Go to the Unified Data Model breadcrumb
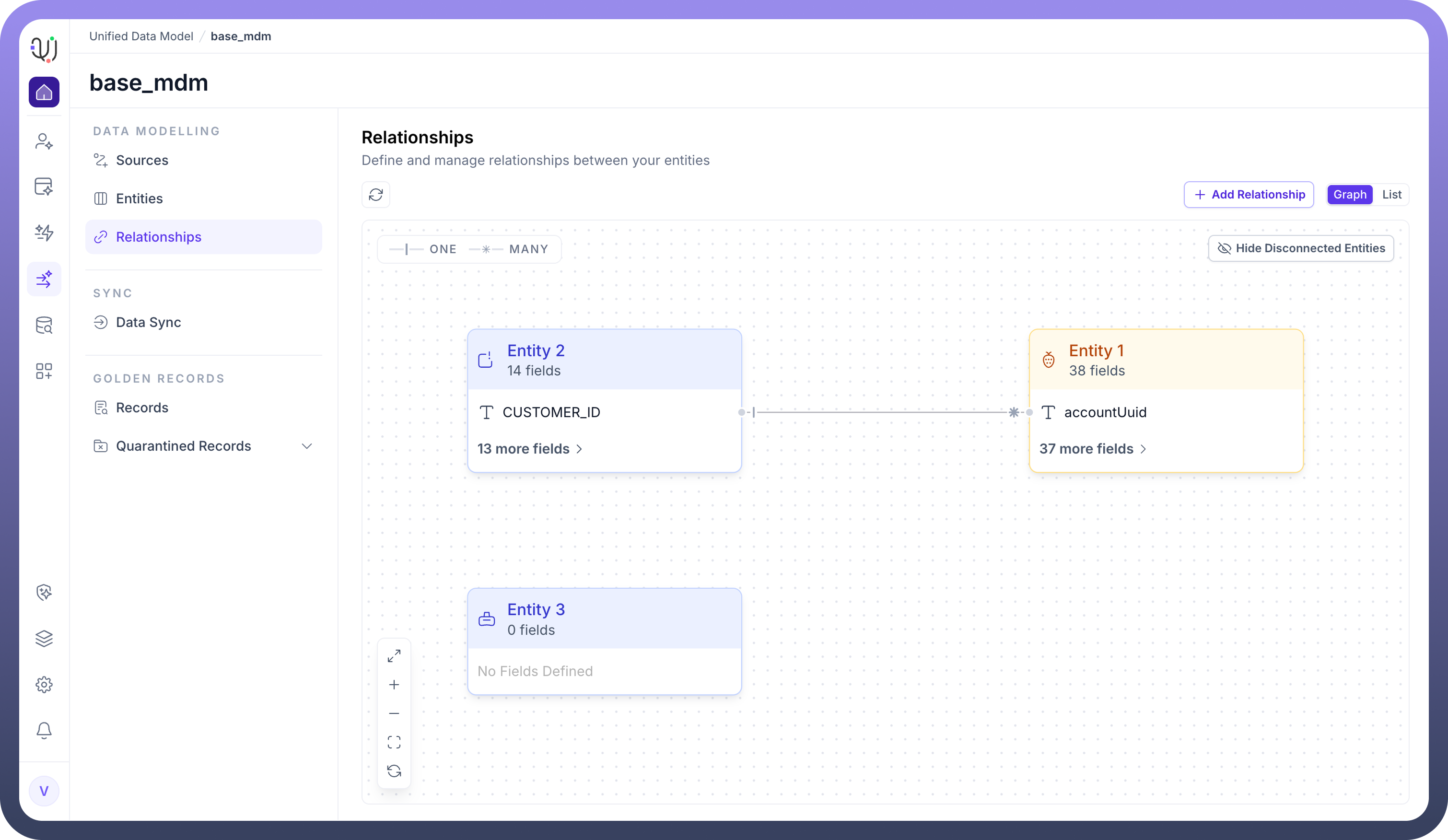Viewport: 1448px width, 840px height. [141, 36]
